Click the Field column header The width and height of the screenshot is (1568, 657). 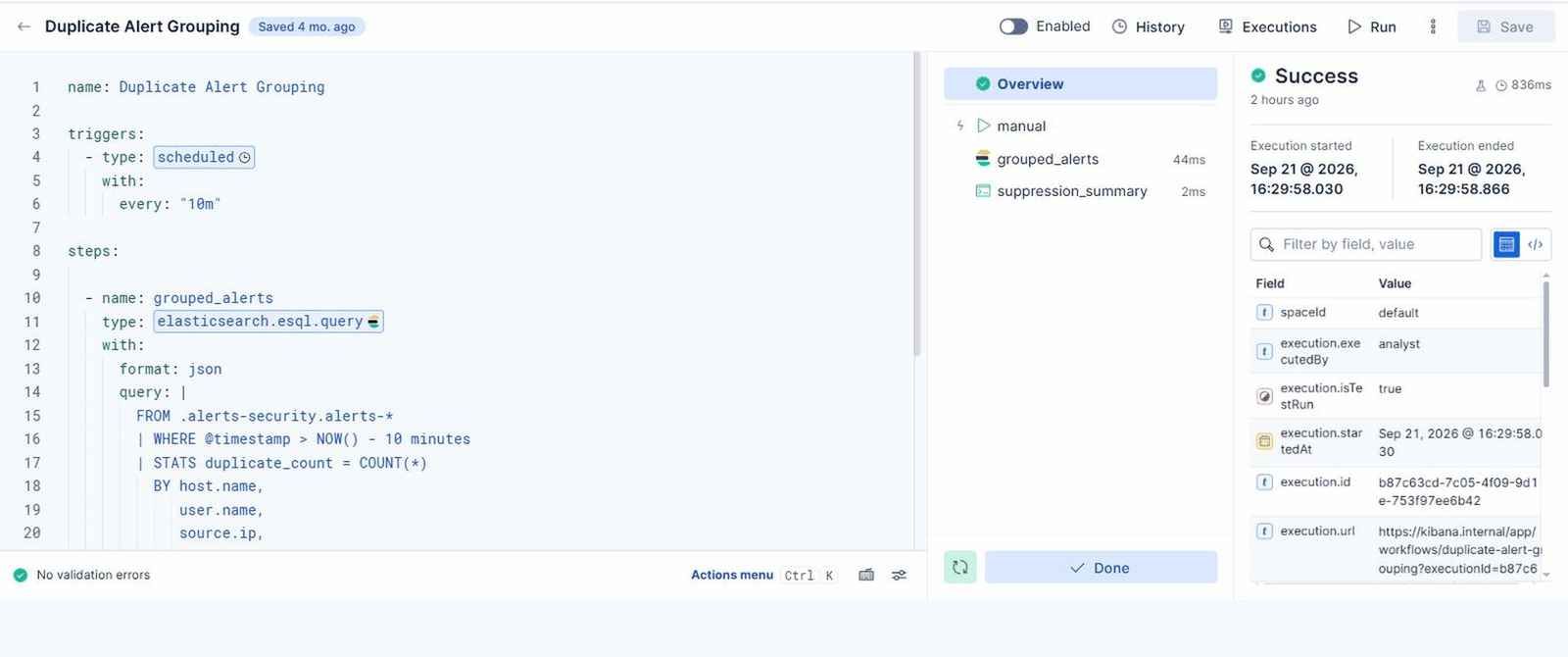click(x=1270, y=283)
